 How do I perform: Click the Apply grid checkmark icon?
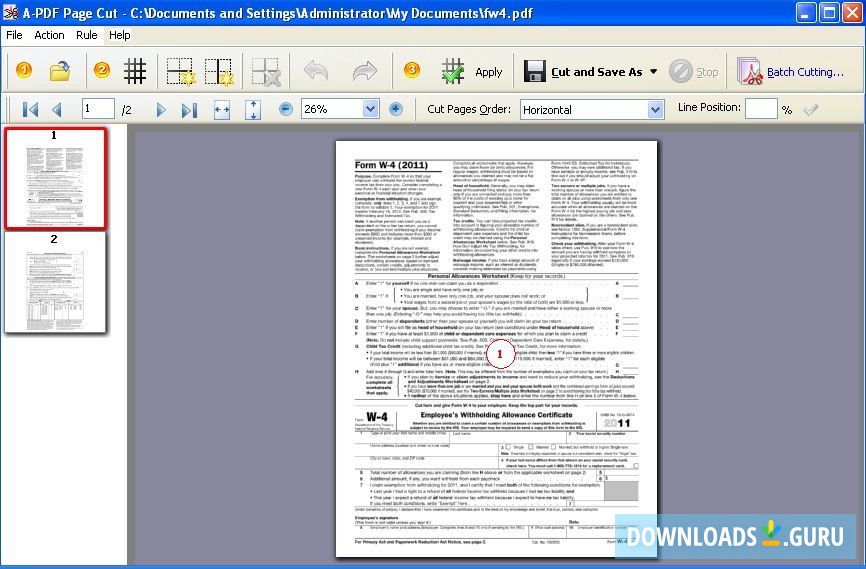tap(453, 72)
